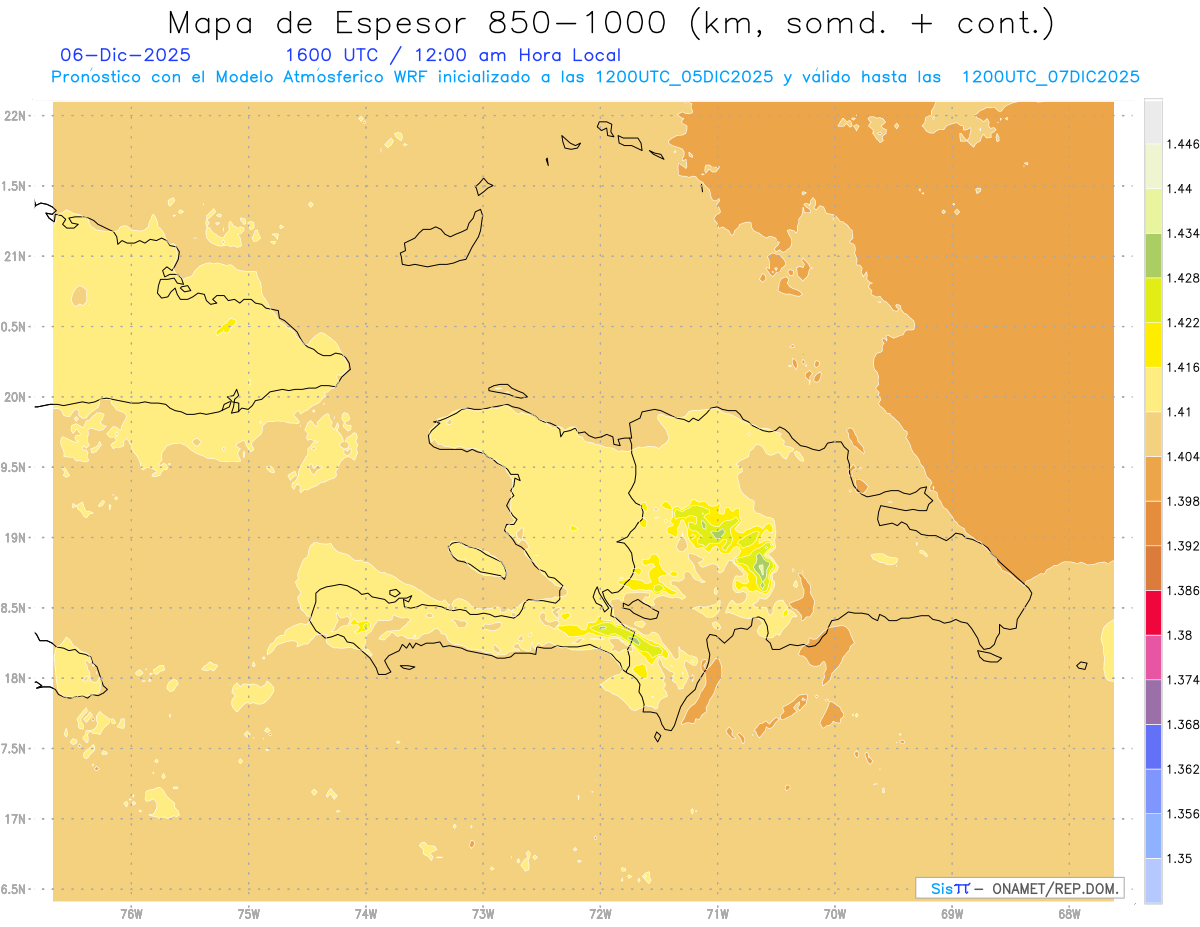The width and height of the screenshot is (1200, 927).
Task: Click the "1.44" colorbar value
Action: pos(1180,189)
